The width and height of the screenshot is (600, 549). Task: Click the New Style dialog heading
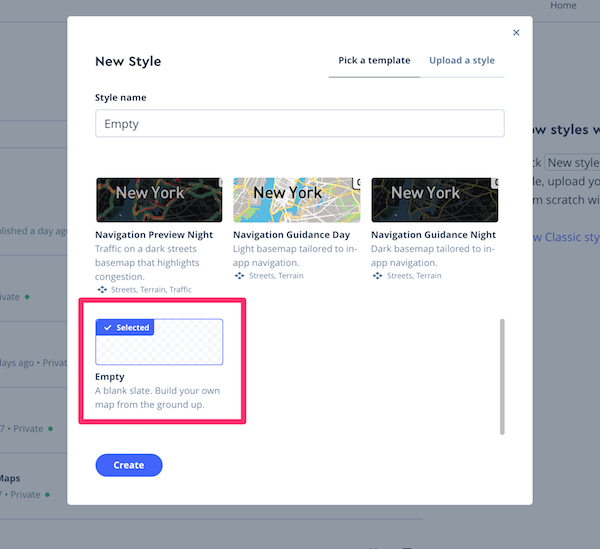click(128, 61)
